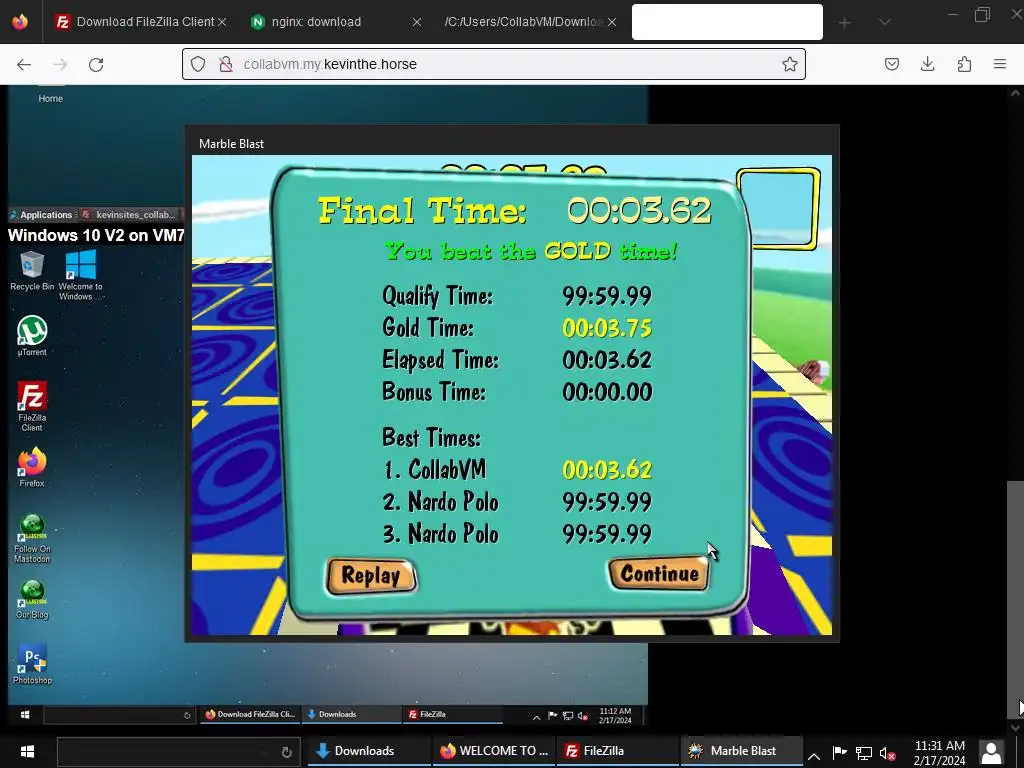The image size is (1024, 768).
Task: Click the 11:12 AM clock on inner taskbar
Action: 615,715
